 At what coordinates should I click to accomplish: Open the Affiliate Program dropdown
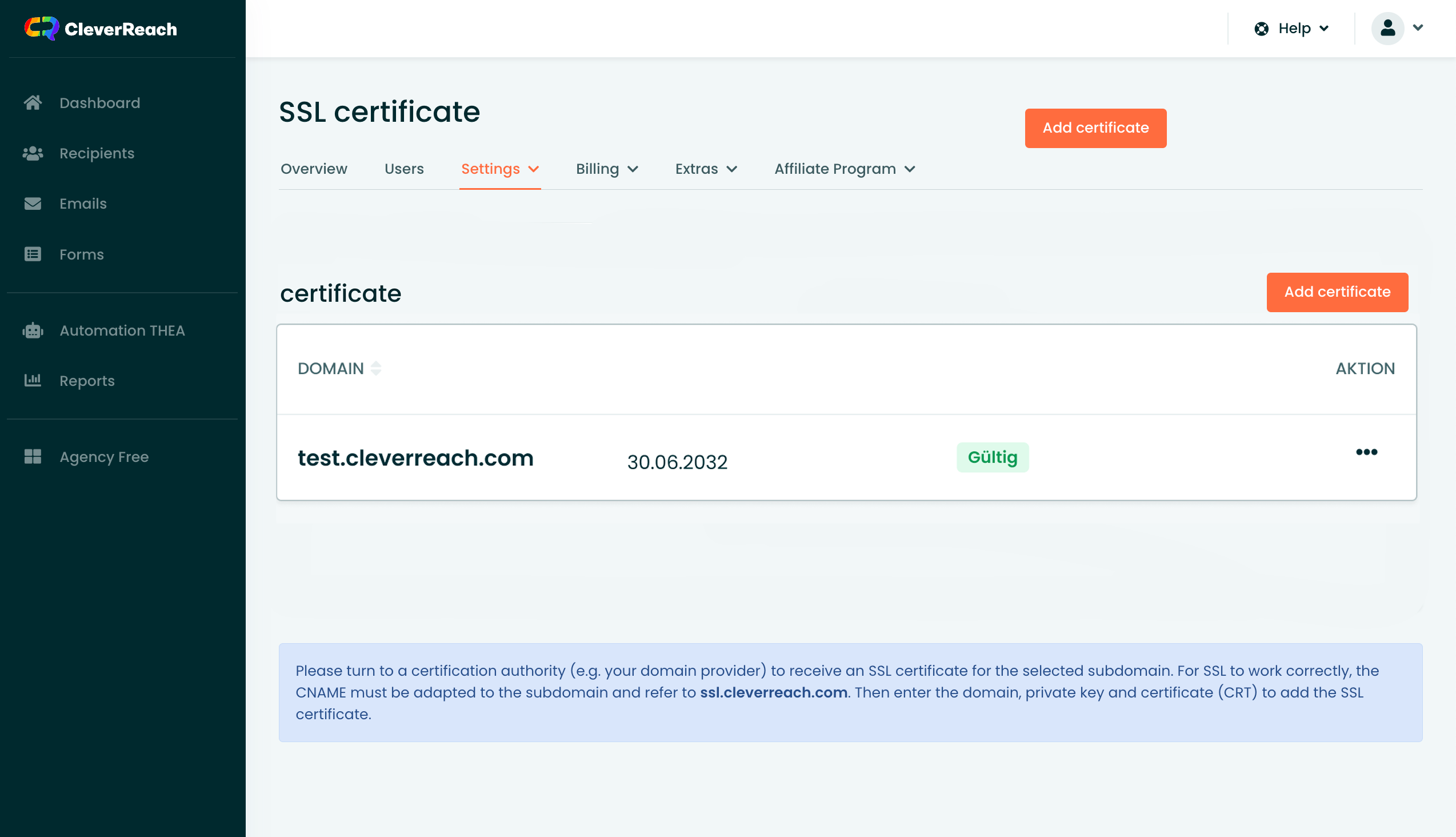click(x=844, y=169)
